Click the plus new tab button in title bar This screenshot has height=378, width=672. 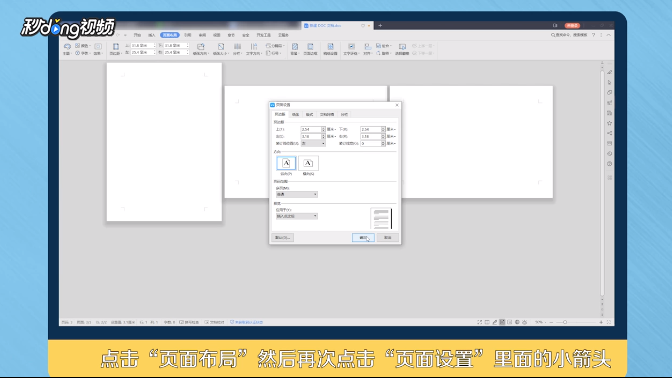[380, 25]
